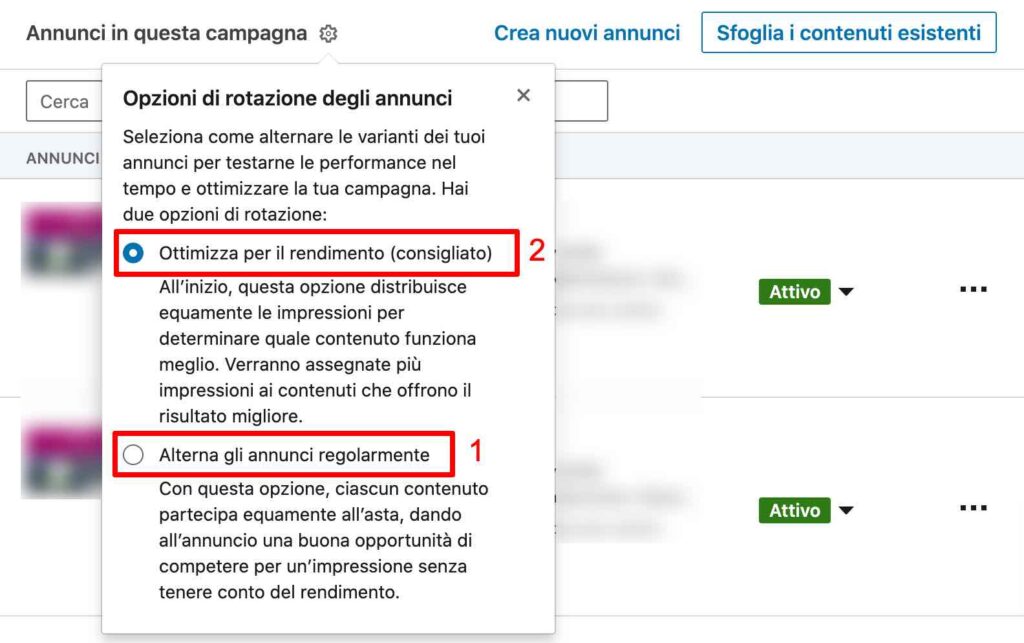Open three-dot menu for first ad
1024x643 pixels.
[973, 289]
